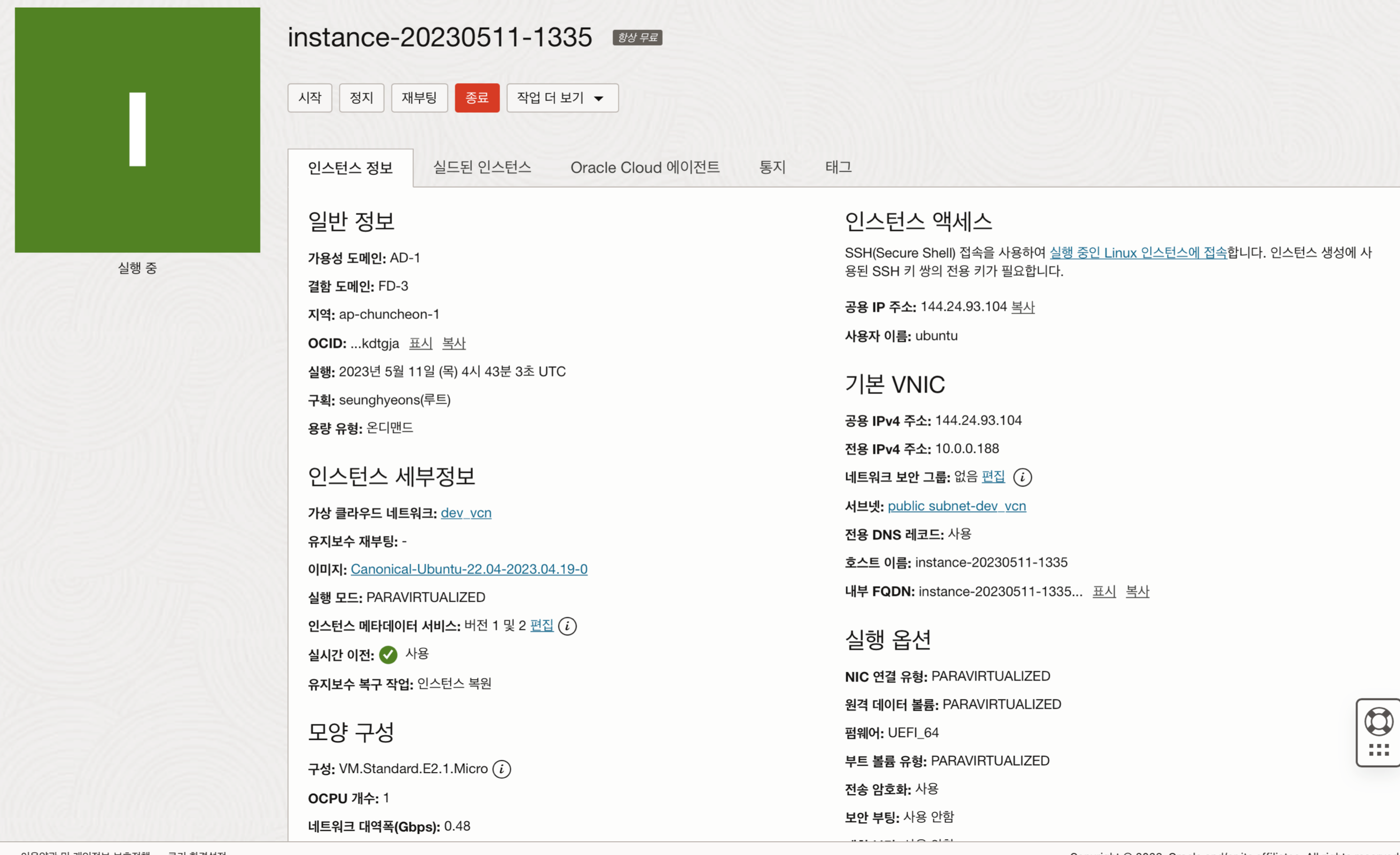Click the 정지 button
This screenshot has width=1400, height=855.
(x=361, y=98)
